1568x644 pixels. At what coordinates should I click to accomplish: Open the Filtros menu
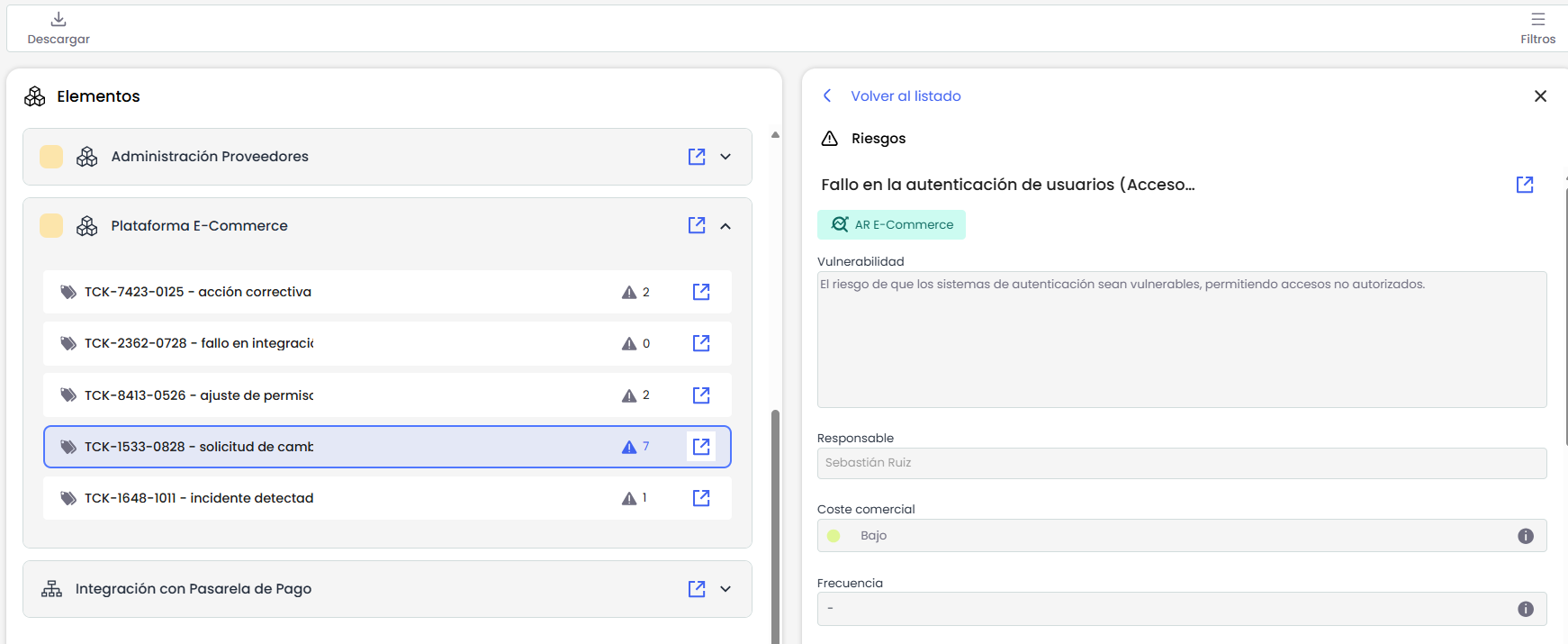[1537, 20]
